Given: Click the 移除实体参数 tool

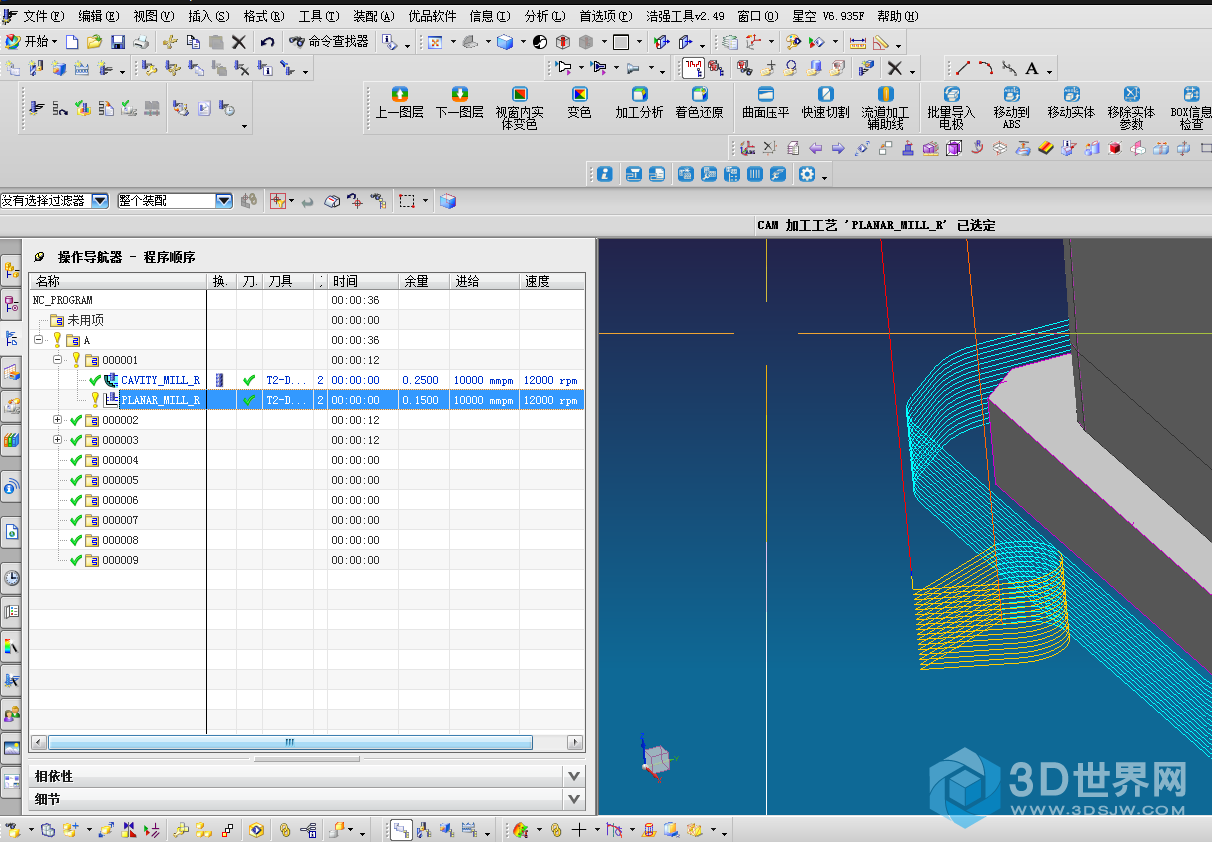Looking at the screenshot, I should [x=1132, y=108].
